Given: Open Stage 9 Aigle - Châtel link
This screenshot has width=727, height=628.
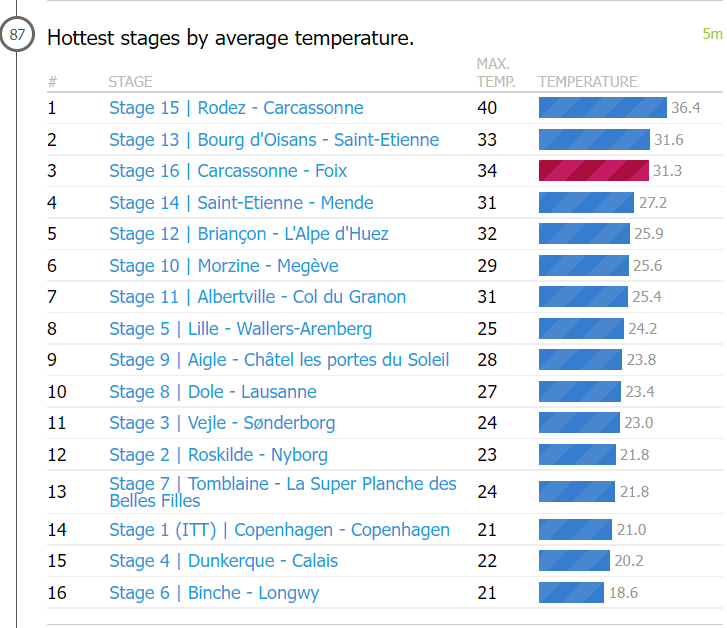Looking at the screenshot, I should tap(279, 360).
